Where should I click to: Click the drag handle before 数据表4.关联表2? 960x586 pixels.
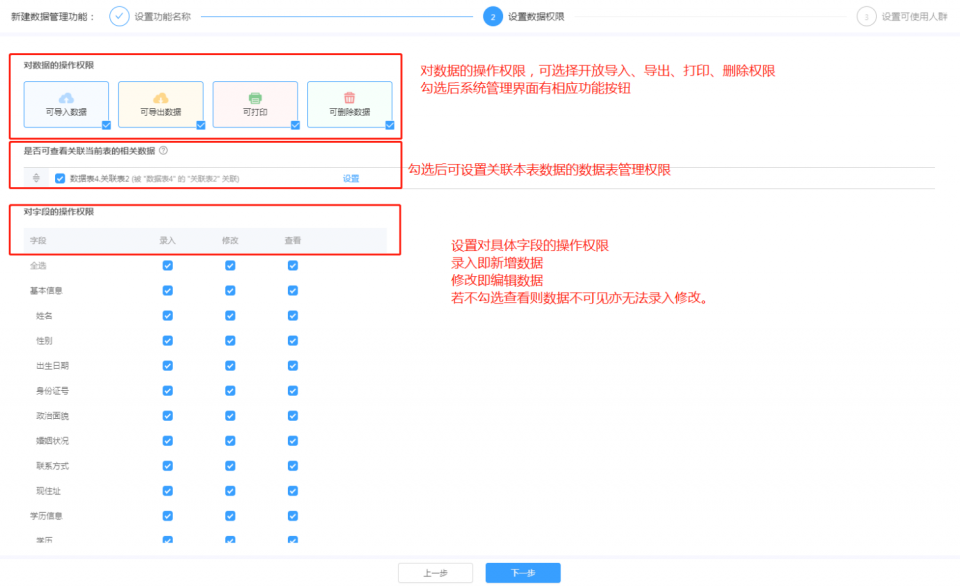35,177
